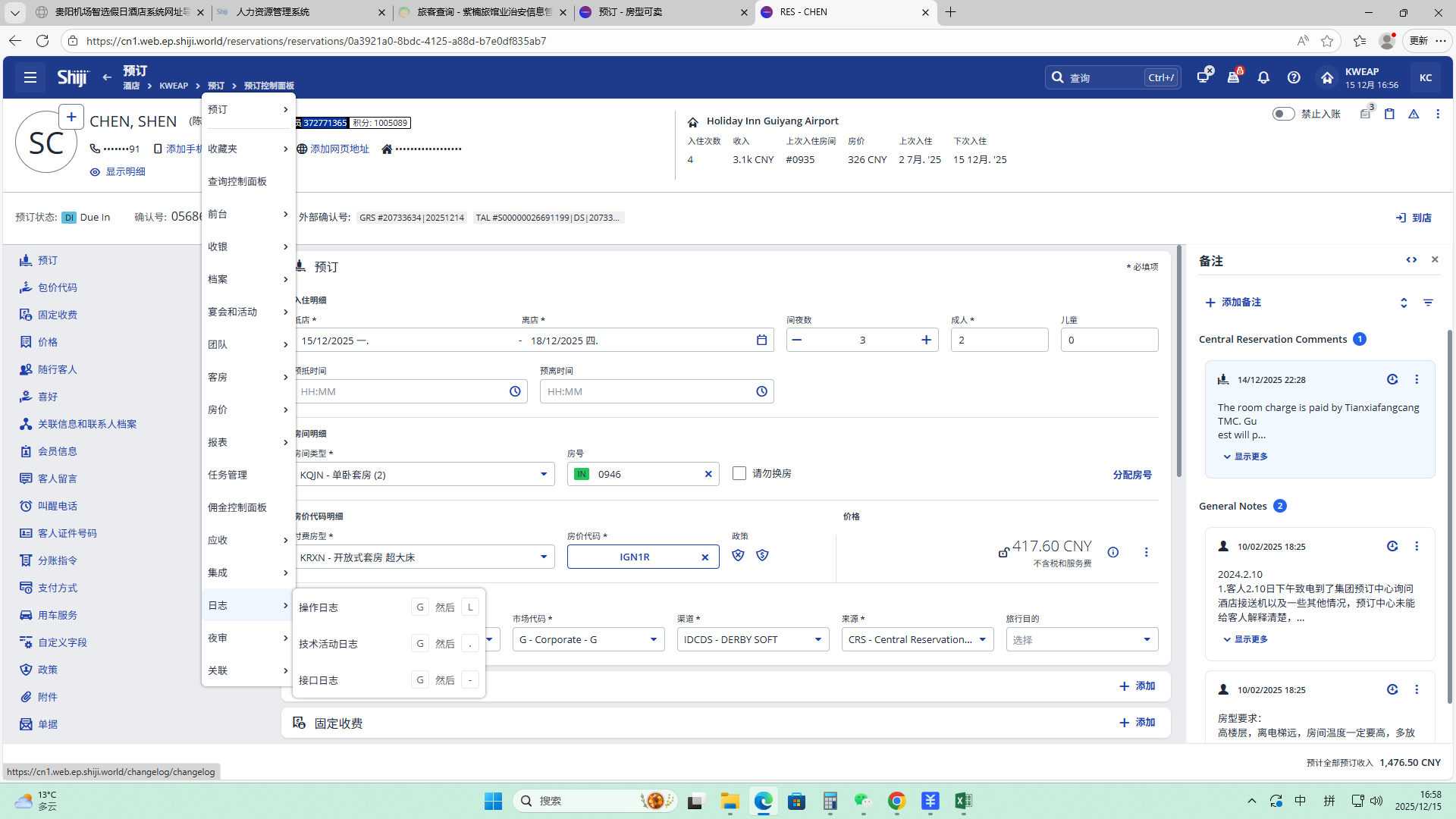Click the notification bell icon
Screen dimensions: 1456x819
(x=1263, y=77)
